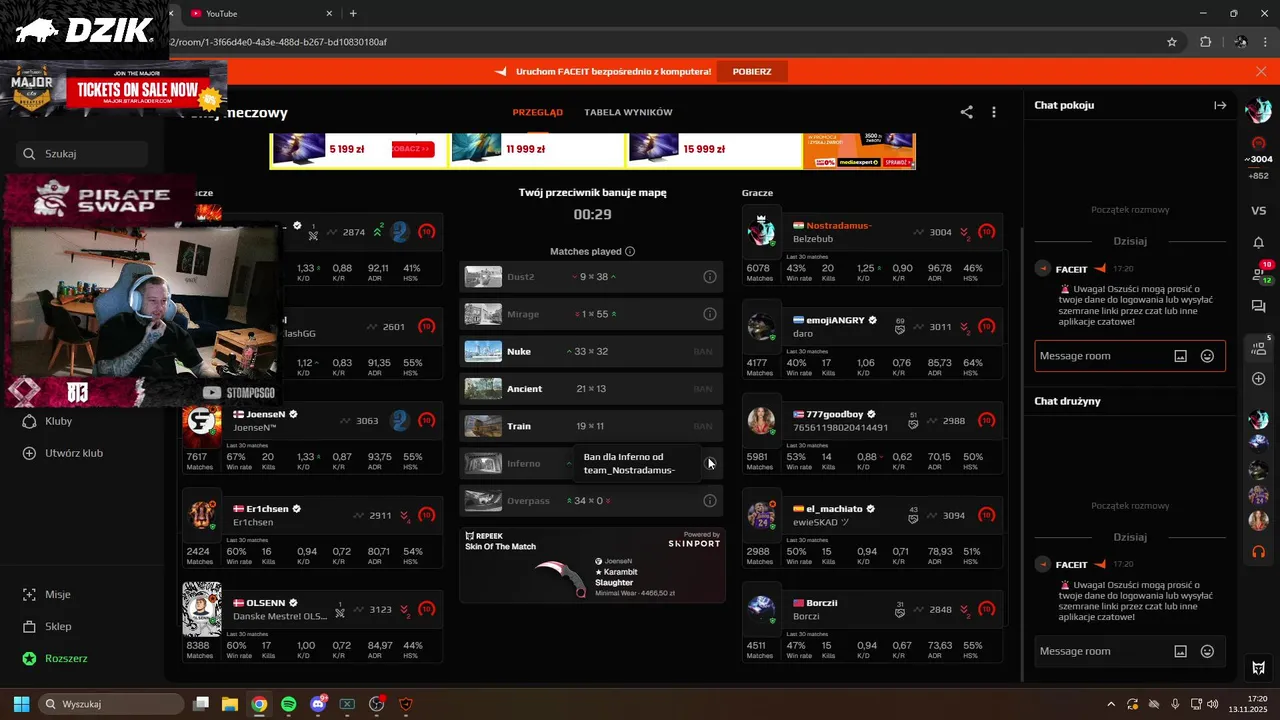Select the Ancient map row
This screenshot has width=1280, height=720.
(x=591, y=389)
